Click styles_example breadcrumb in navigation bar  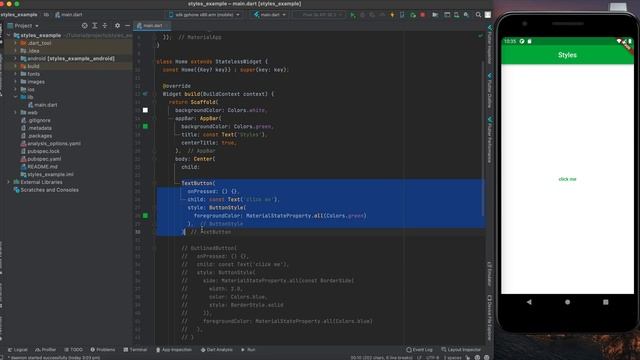coord(19,15)
